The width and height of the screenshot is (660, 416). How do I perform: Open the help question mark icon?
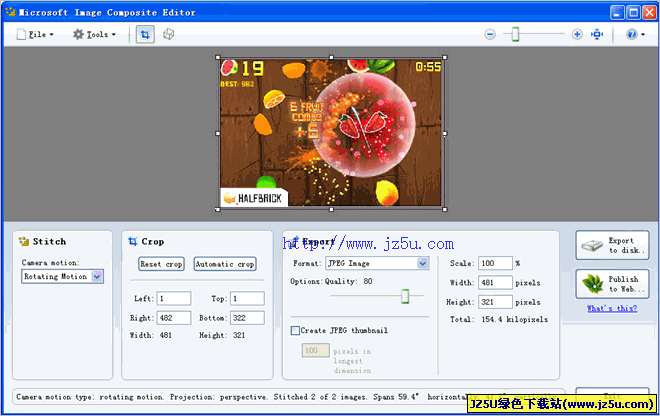click(x=631, y=35)
